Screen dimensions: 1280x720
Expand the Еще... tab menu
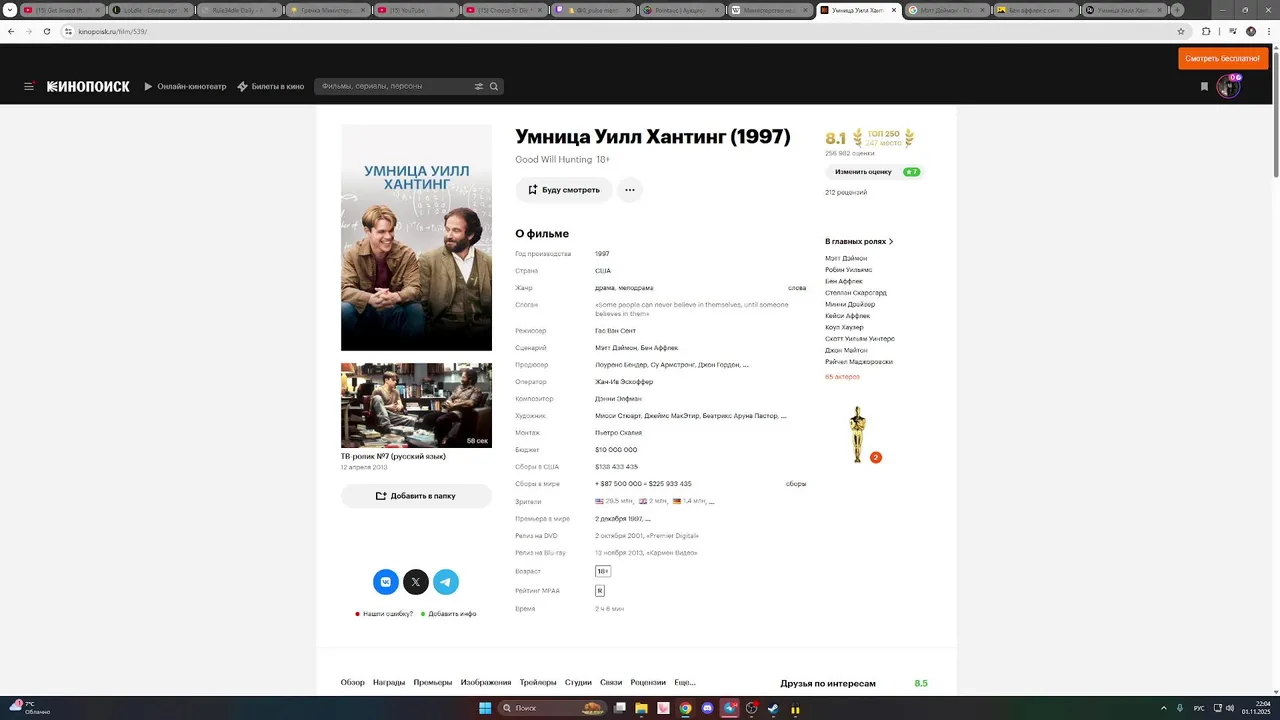point(685,683)
